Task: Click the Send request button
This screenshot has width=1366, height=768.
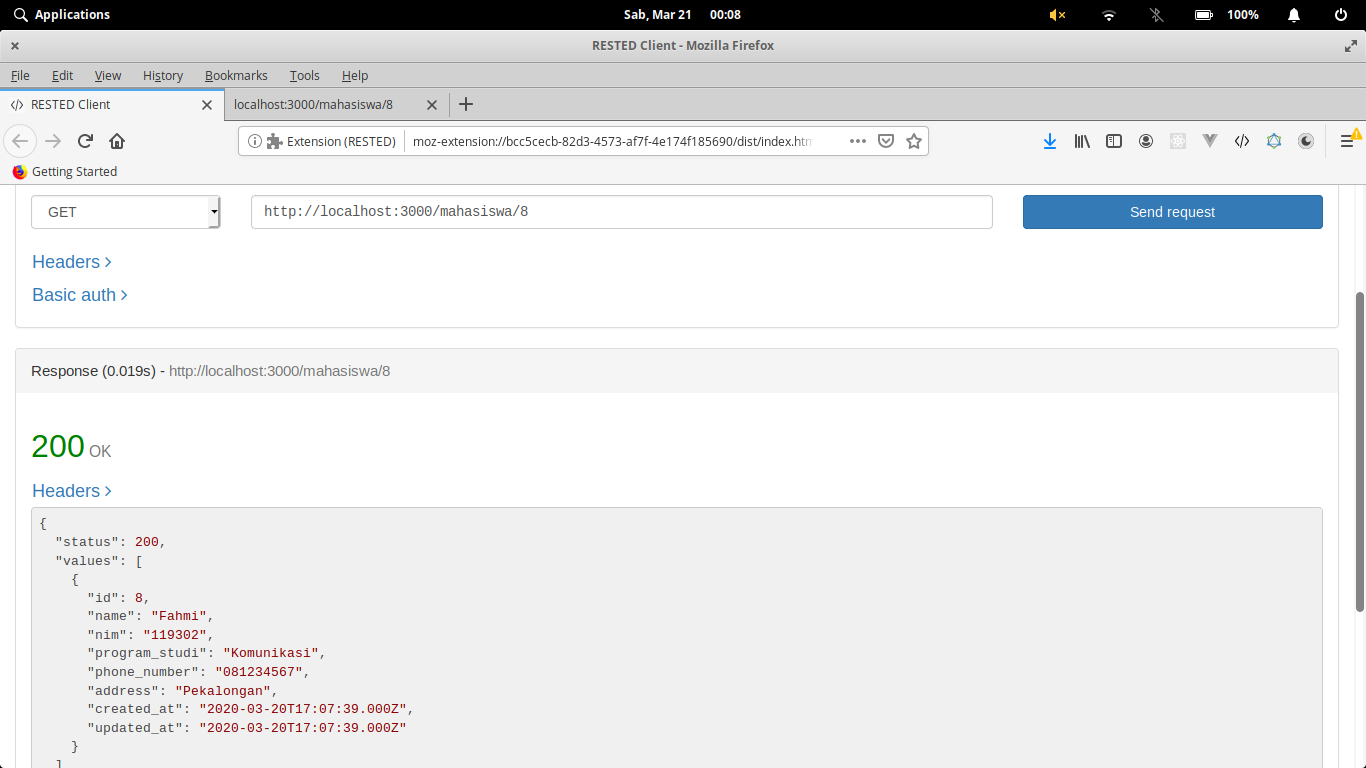Action: click(1171, 212)
